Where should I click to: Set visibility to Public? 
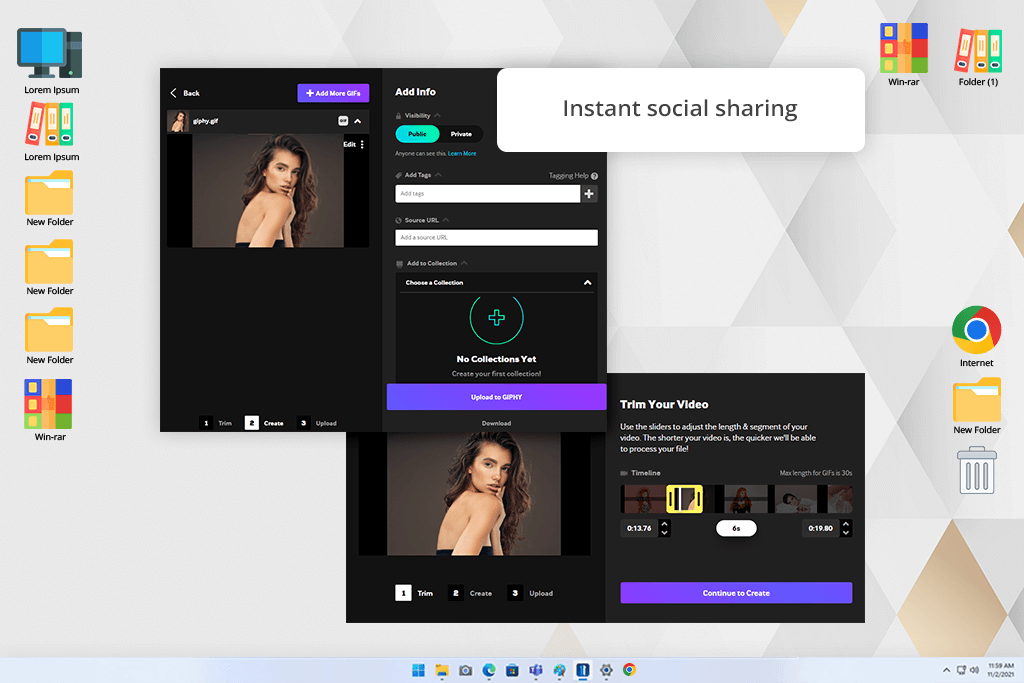point(417,134)
